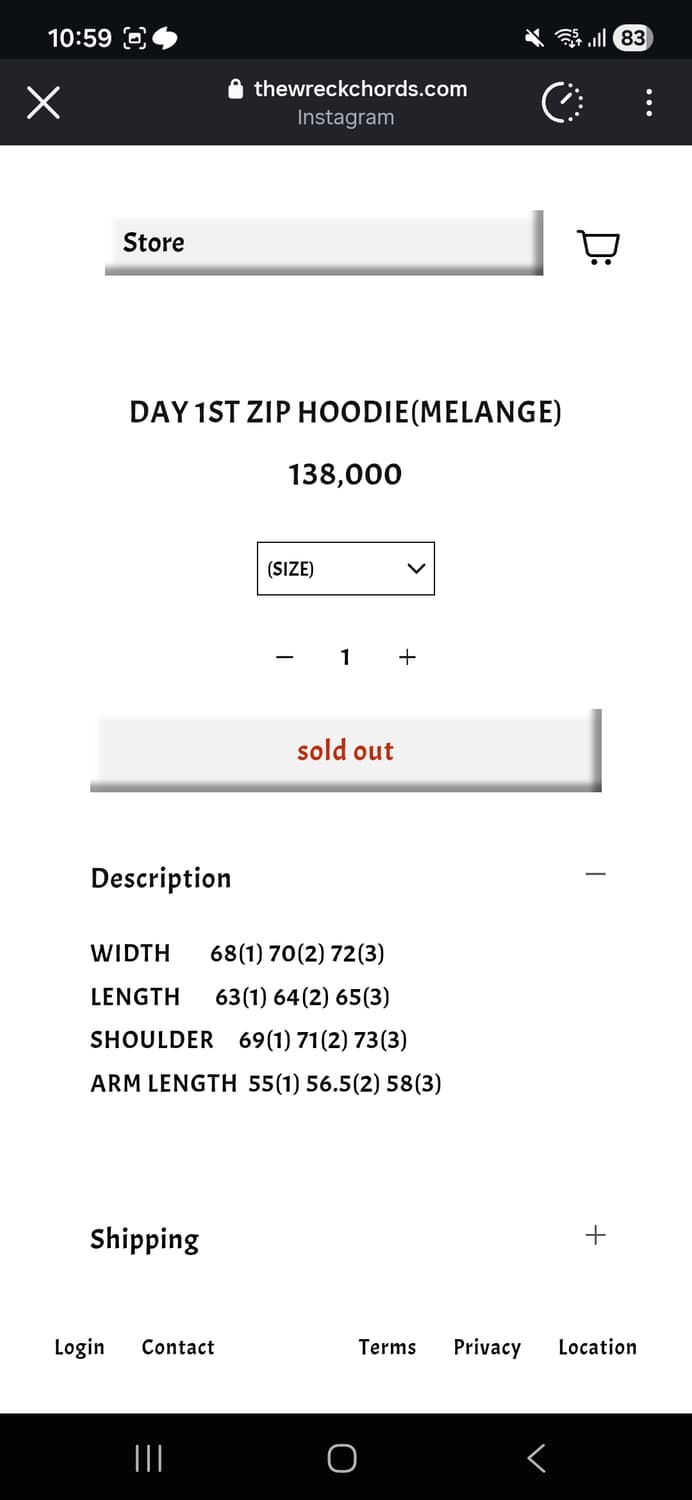The width and height of the screenshot is (692, 1500).
Task: Collapse the Description section
Action: [x=596, y=873]
